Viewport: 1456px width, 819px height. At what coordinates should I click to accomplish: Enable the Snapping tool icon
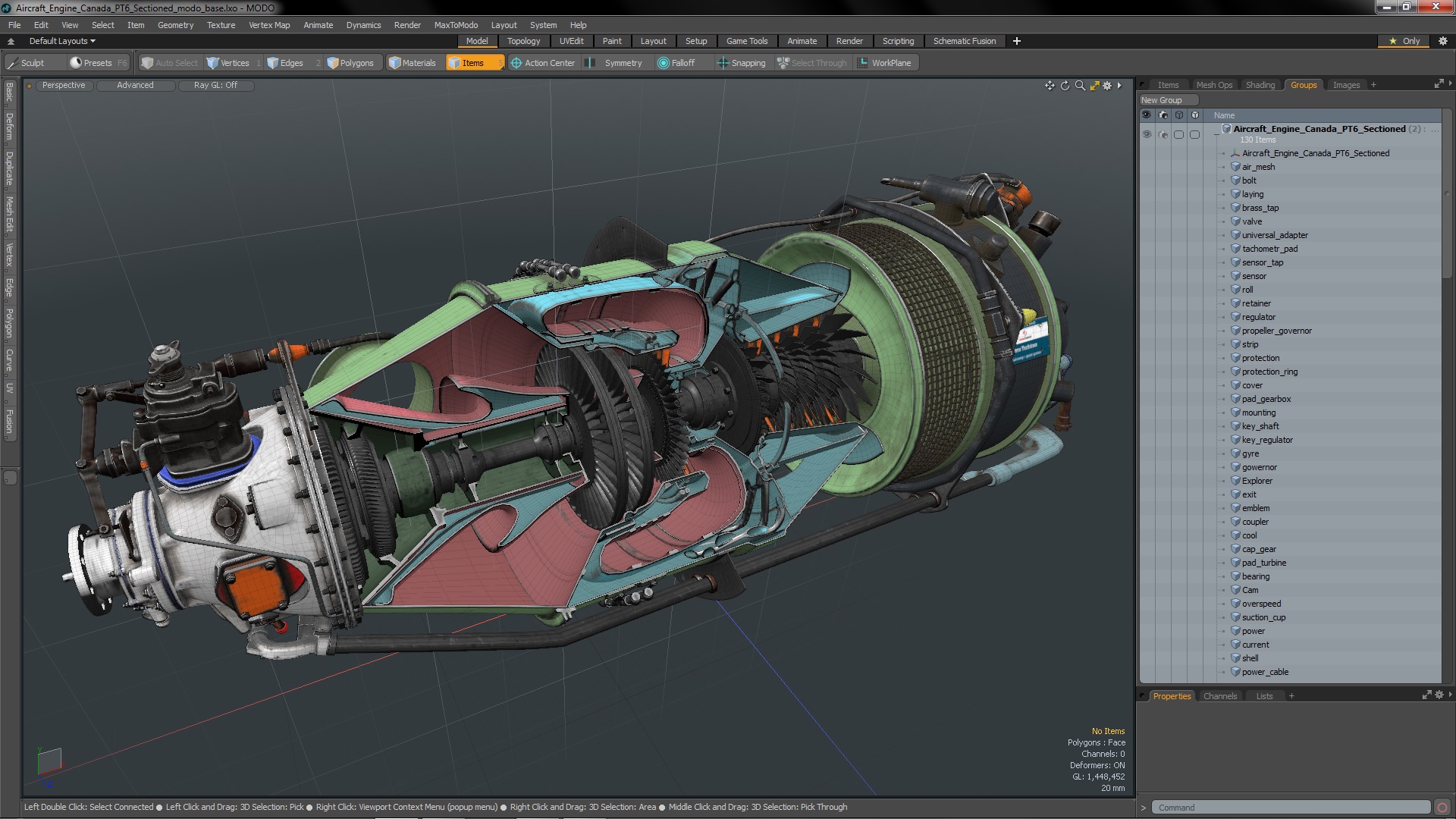tap(723, 63)
